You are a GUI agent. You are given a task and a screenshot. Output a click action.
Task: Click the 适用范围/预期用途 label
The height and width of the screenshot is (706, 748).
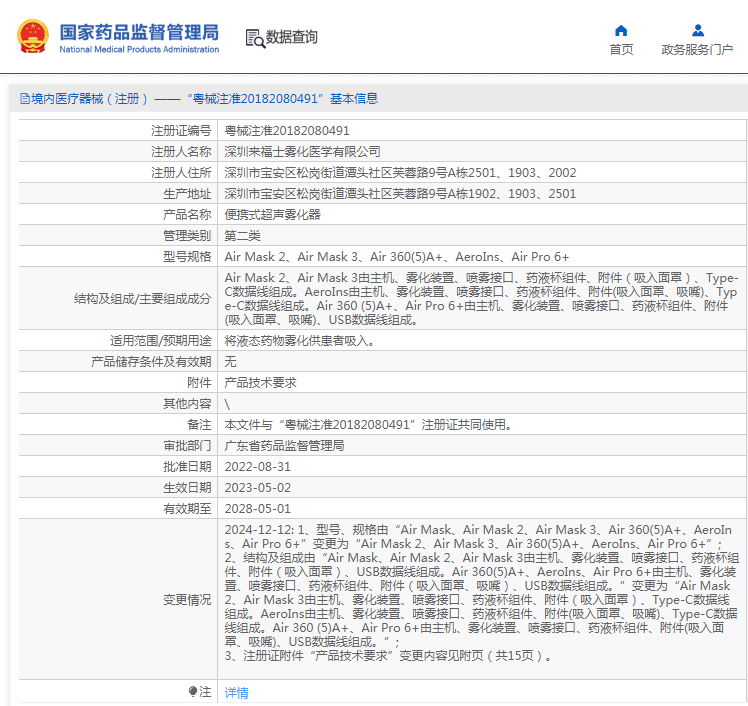tap(160, 341)
